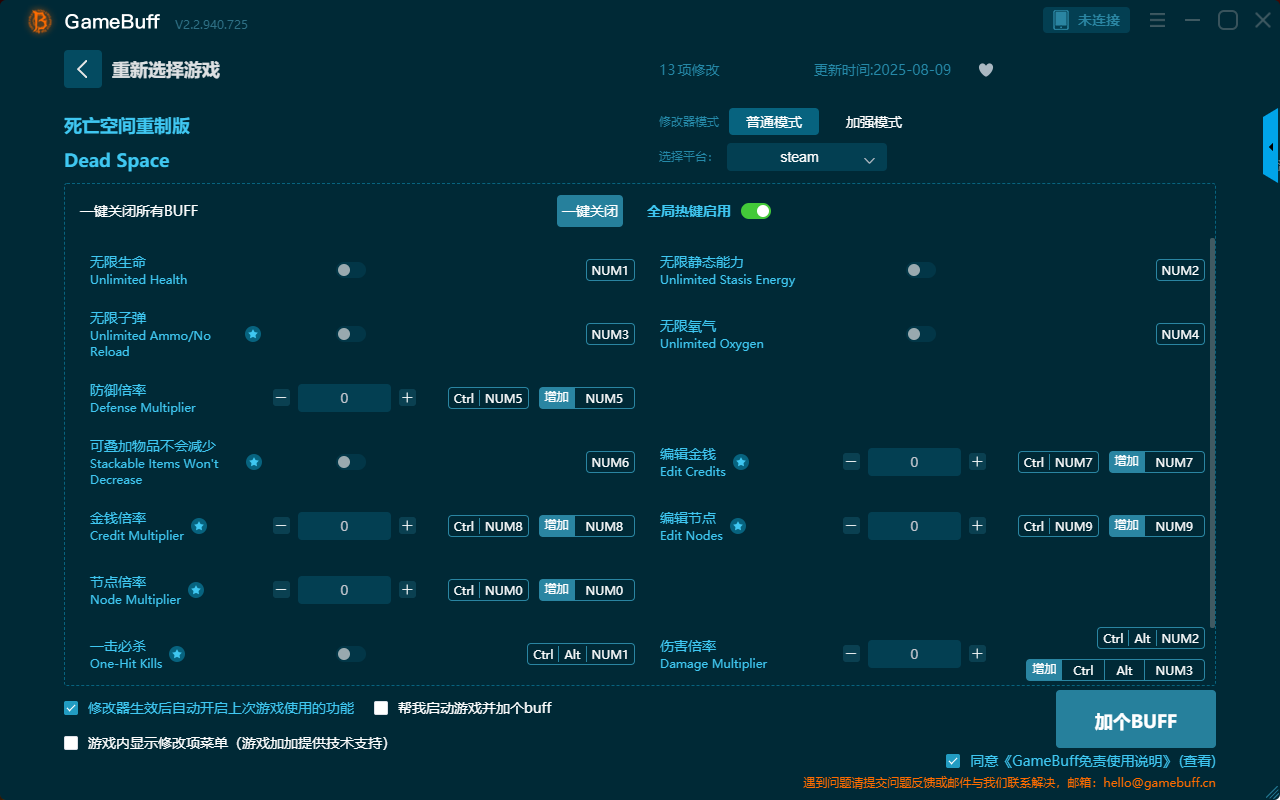Increase Damage Multiplier with plus button
Viewport: 1280px width, 800px height.
point(977,654)
